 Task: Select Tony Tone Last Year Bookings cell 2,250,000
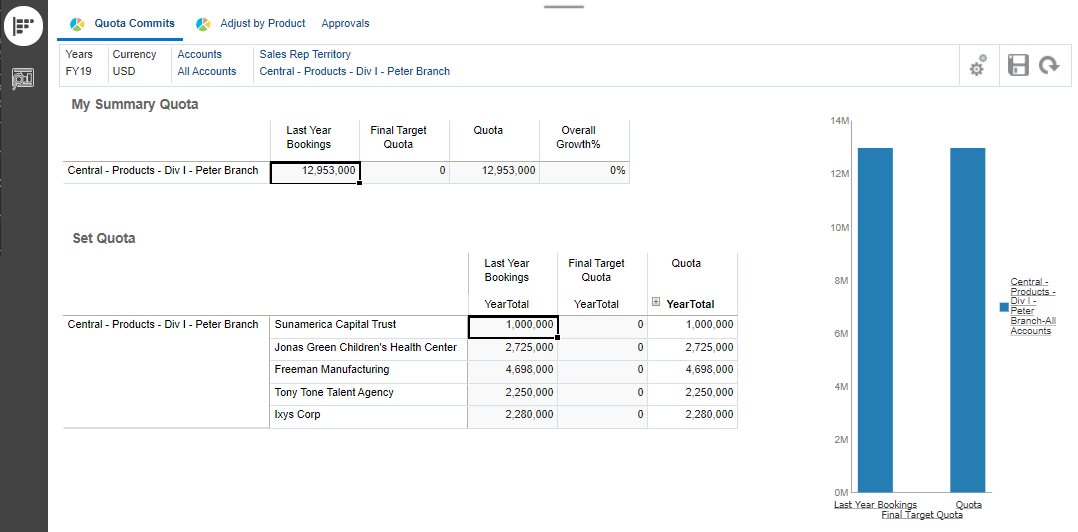tap(513, 395)
